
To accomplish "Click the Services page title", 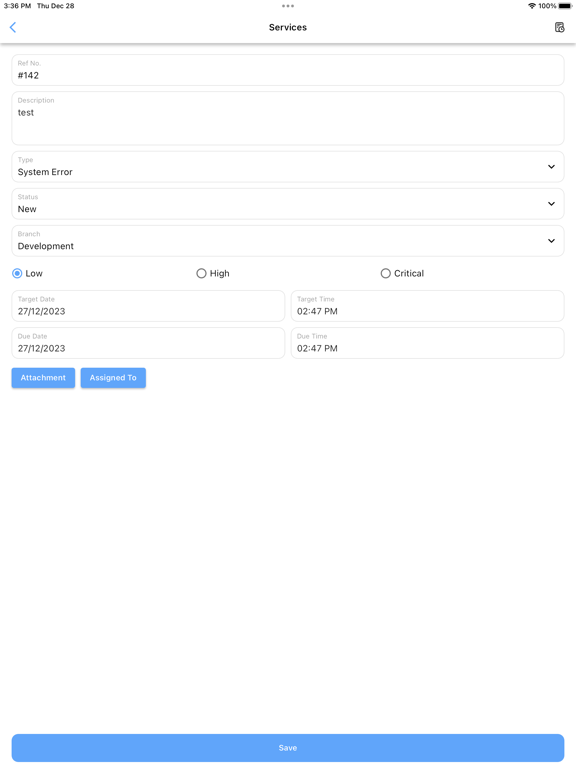I will [288, 27].
